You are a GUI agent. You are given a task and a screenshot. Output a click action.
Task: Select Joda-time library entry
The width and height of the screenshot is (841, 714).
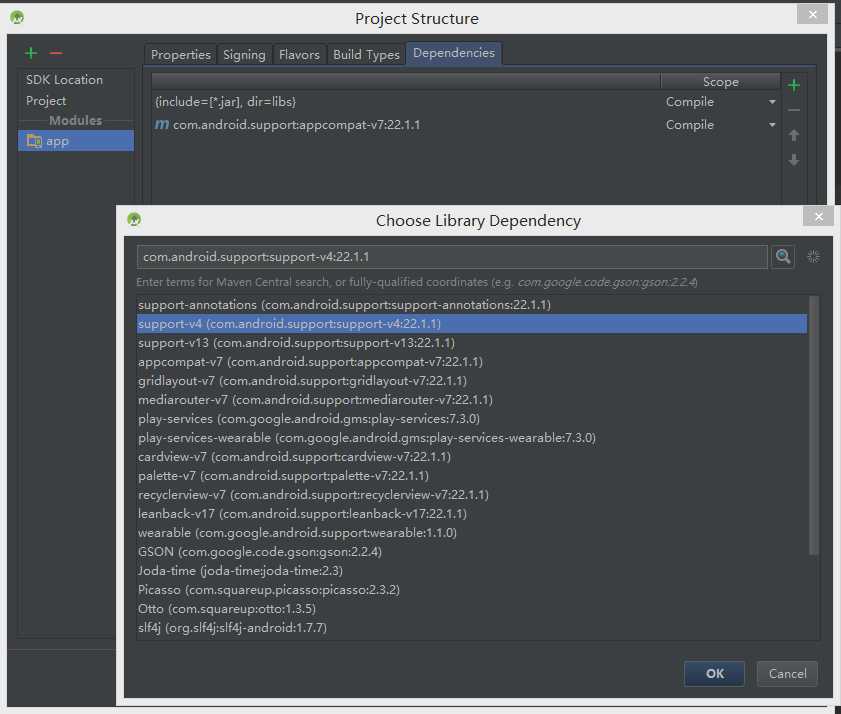(472, 571)
